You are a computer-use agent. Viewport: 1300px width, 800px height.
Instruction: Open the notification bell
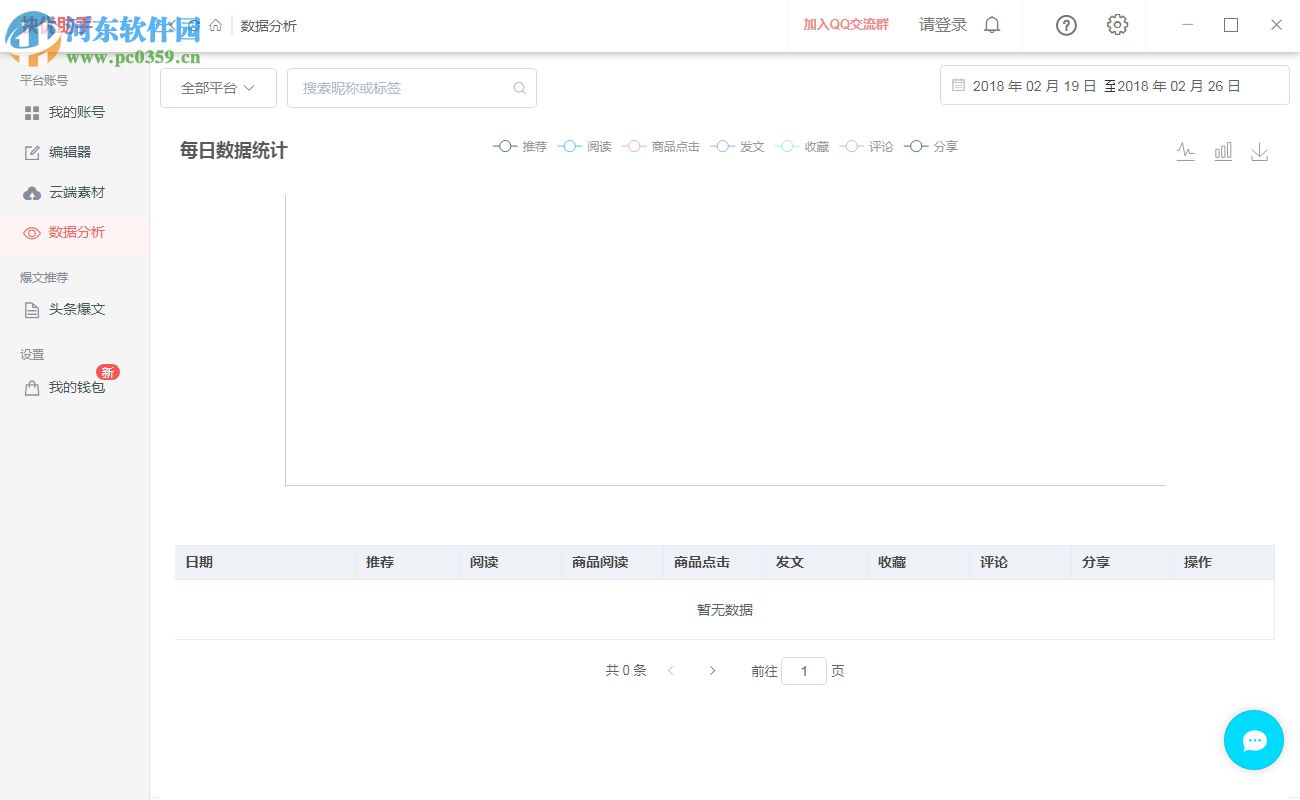(991, 24)
